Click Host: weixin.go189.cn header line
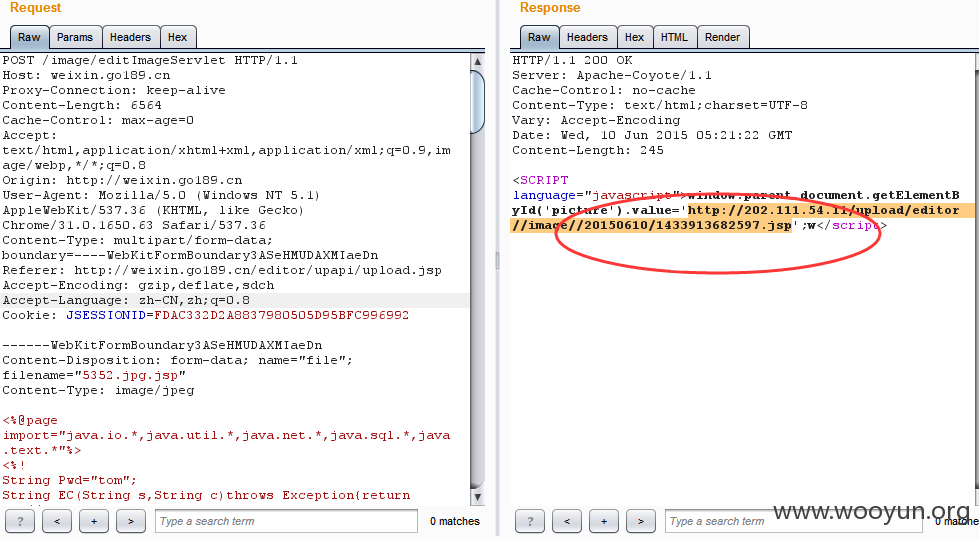 point(86,76)
